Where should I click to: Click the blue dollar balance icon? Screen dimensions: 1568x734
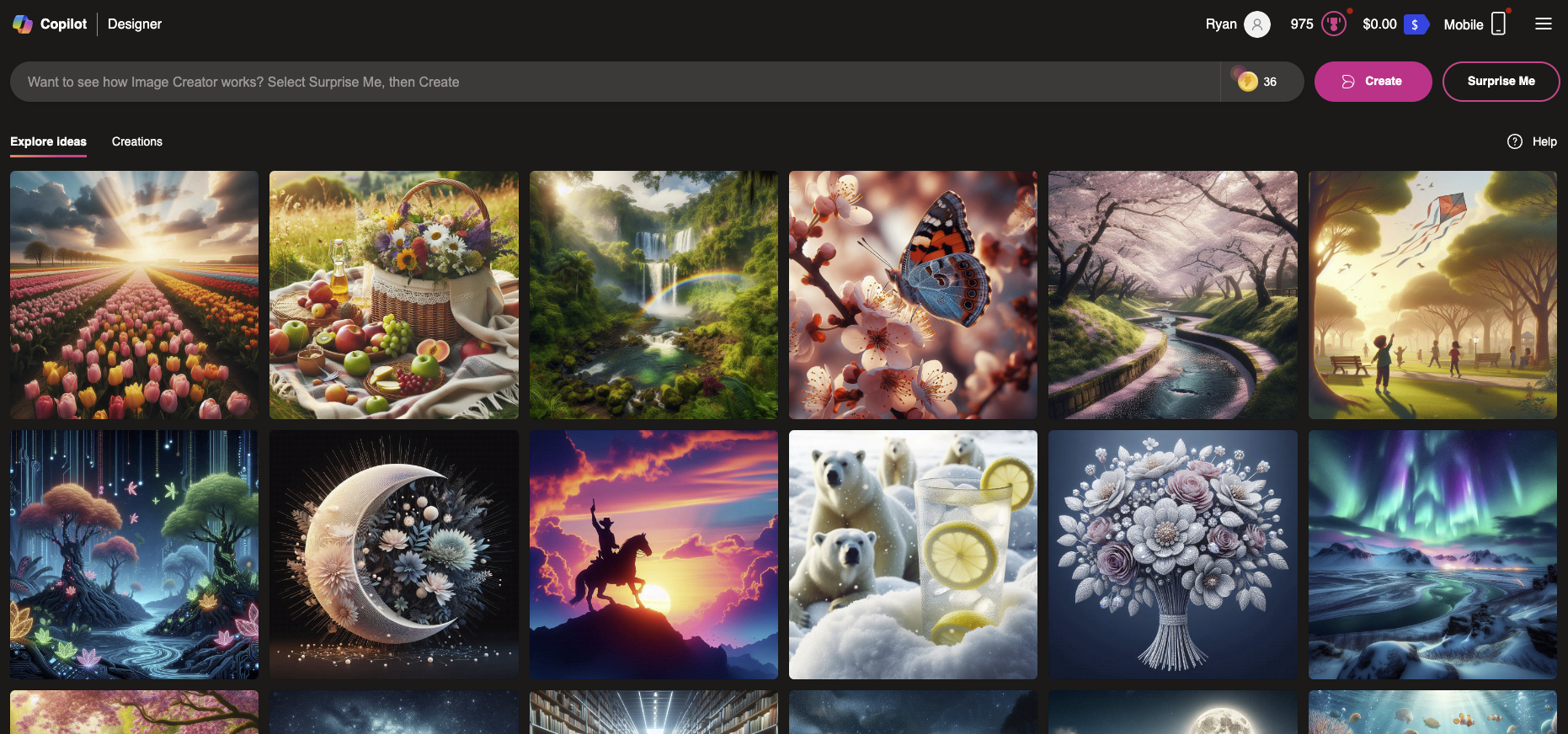(x=1416, y=24)
